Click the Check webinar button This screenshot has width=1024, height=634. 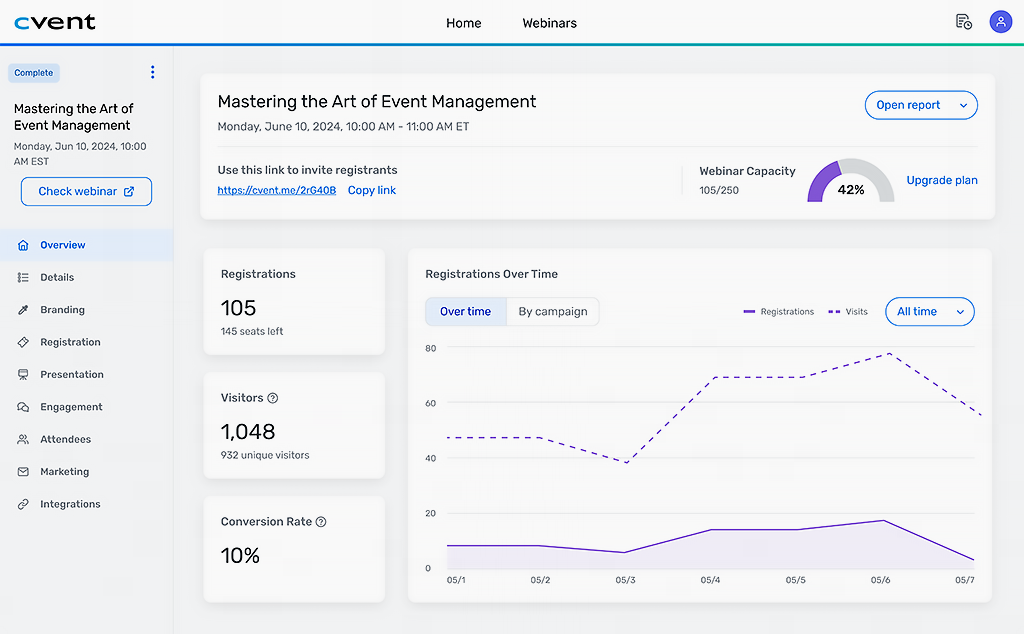coord(86,191)
